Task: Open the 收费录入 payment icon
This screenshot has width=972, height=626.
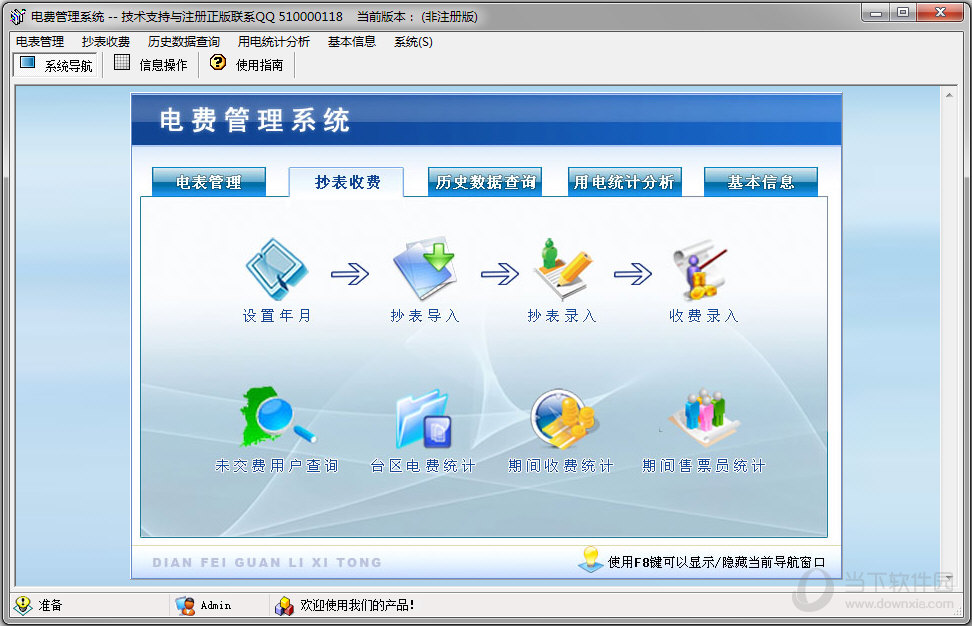Action: tap(700, 270)
